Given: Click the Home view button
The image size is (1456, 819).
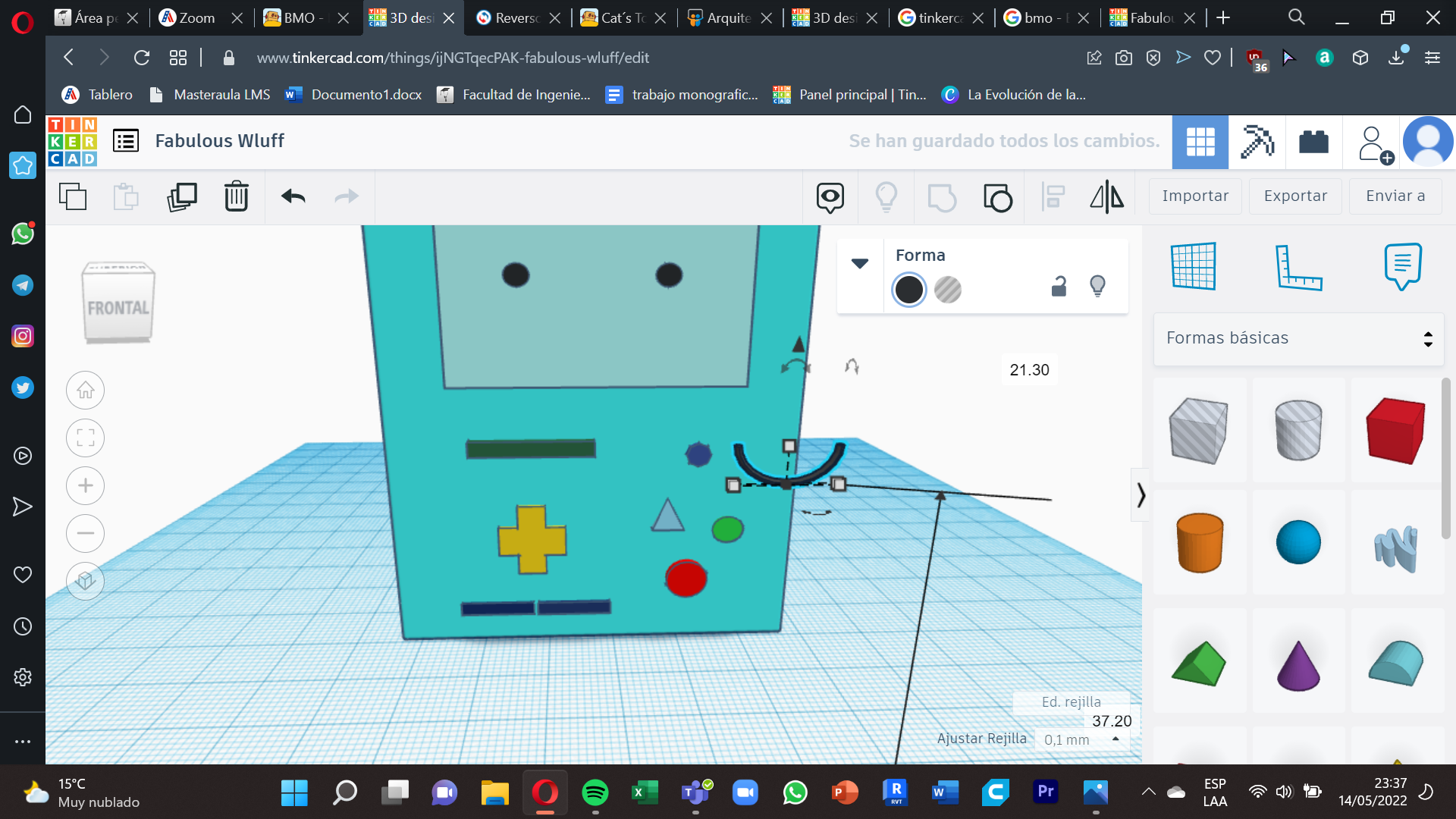Looking at the screenshot, I should [x=85, y=390].
